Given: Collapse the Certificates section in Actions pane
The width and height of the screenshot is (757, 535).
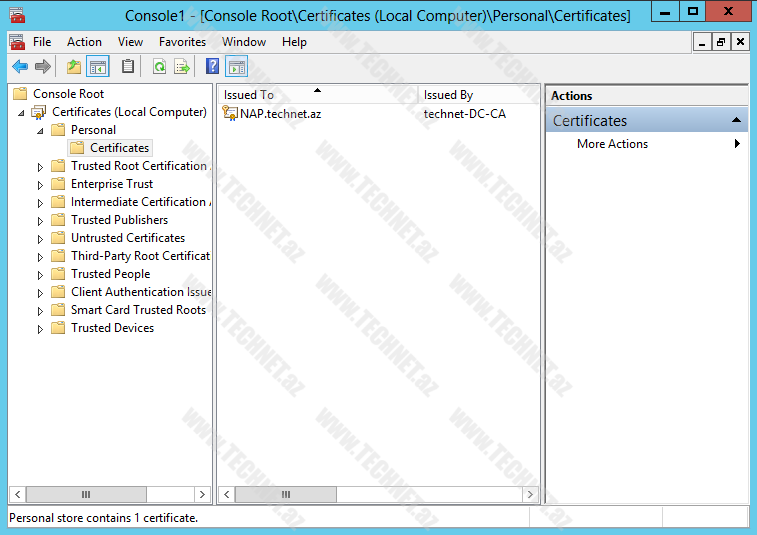Looking at the screenshot, I should [737, 120].
